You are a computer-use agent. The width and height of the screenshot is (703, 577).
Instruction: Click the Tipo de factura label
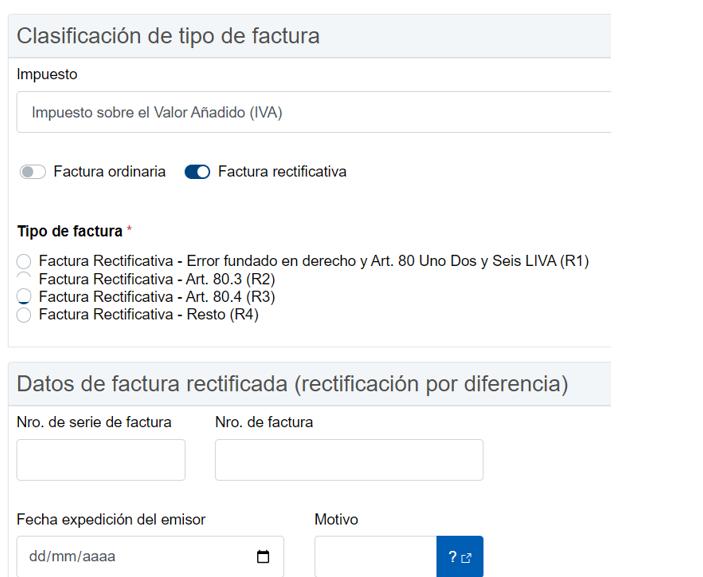[70, 232]
